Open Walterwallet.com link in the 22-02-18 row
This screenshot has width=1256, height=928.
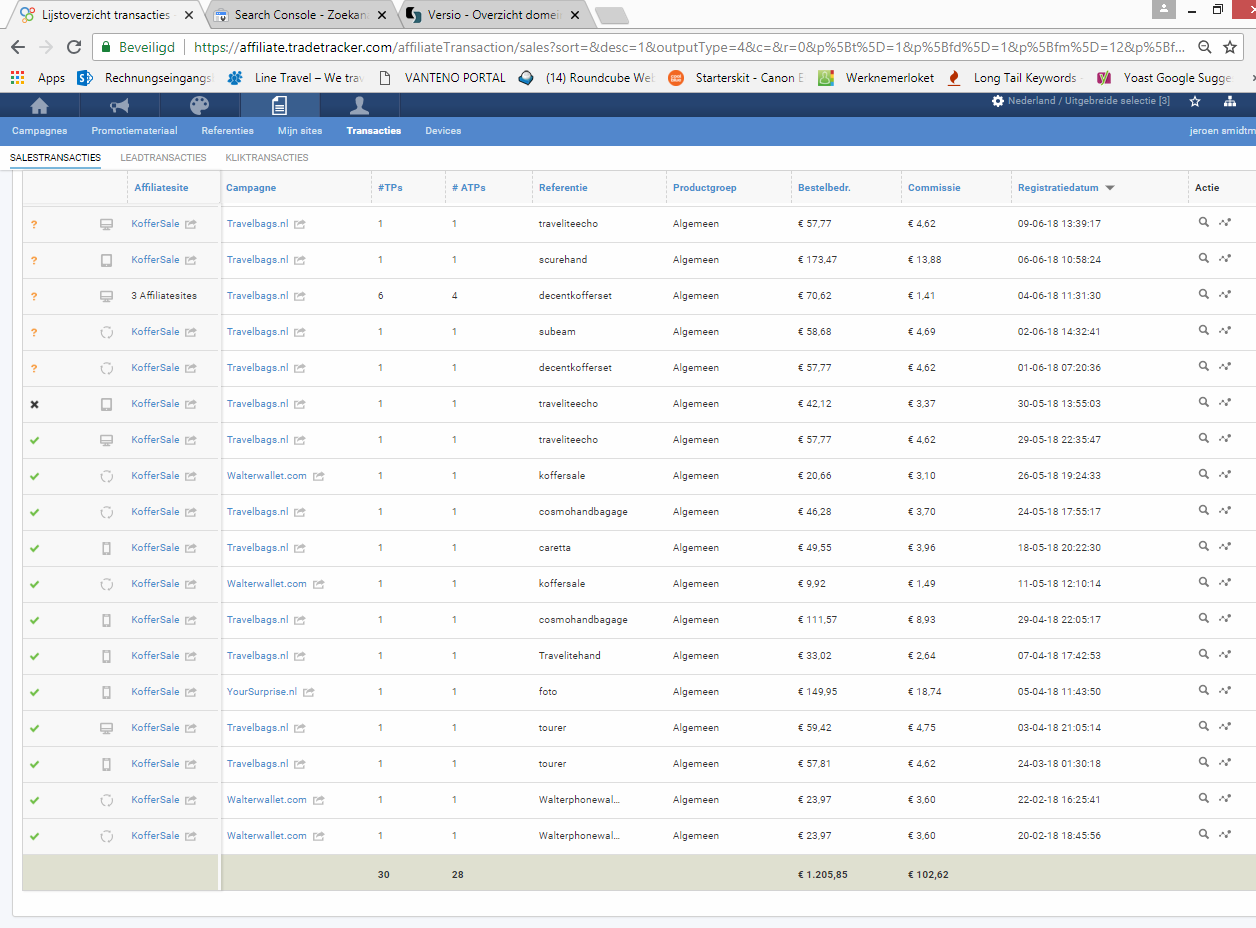267,800
